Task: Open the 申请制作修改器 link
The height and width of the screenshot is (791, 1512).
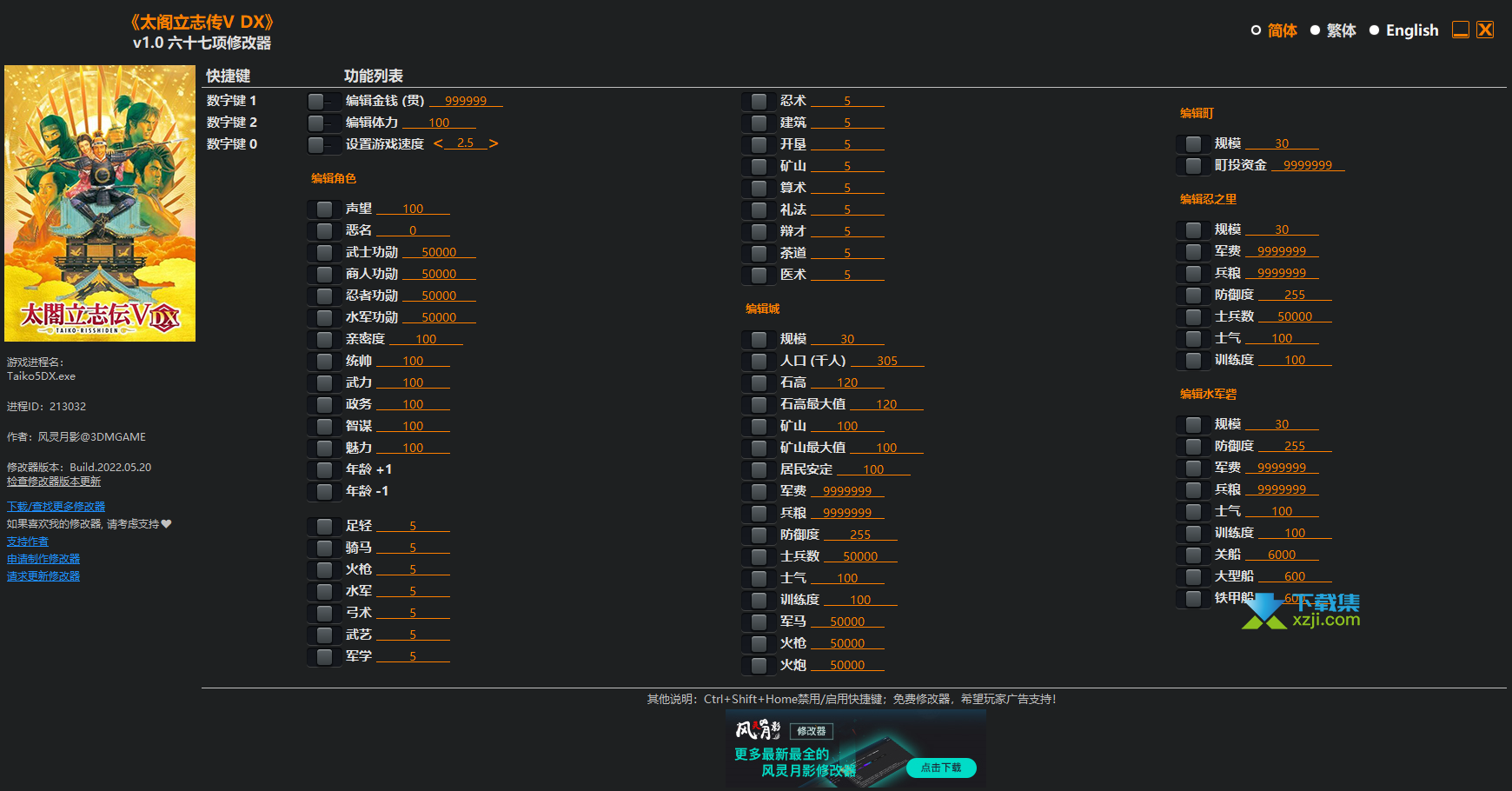Action: click(x=43, y=559)
